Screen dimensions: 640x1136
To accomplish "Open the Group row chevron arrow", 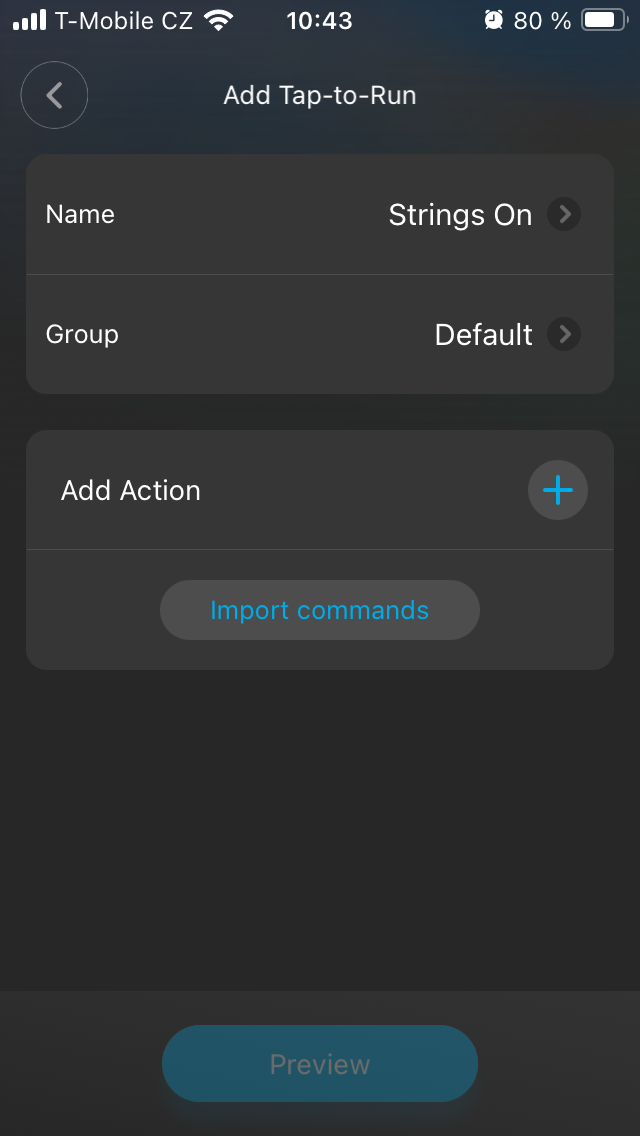I will click(564, 334).
